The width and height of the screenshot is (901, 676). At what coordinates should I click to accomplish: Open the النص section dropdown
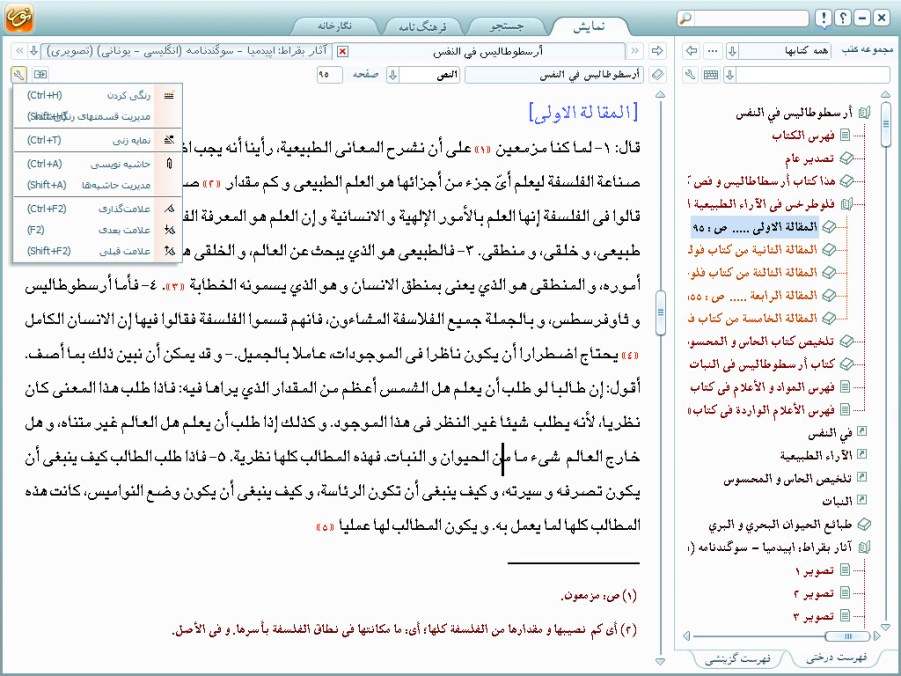[393, 74]
